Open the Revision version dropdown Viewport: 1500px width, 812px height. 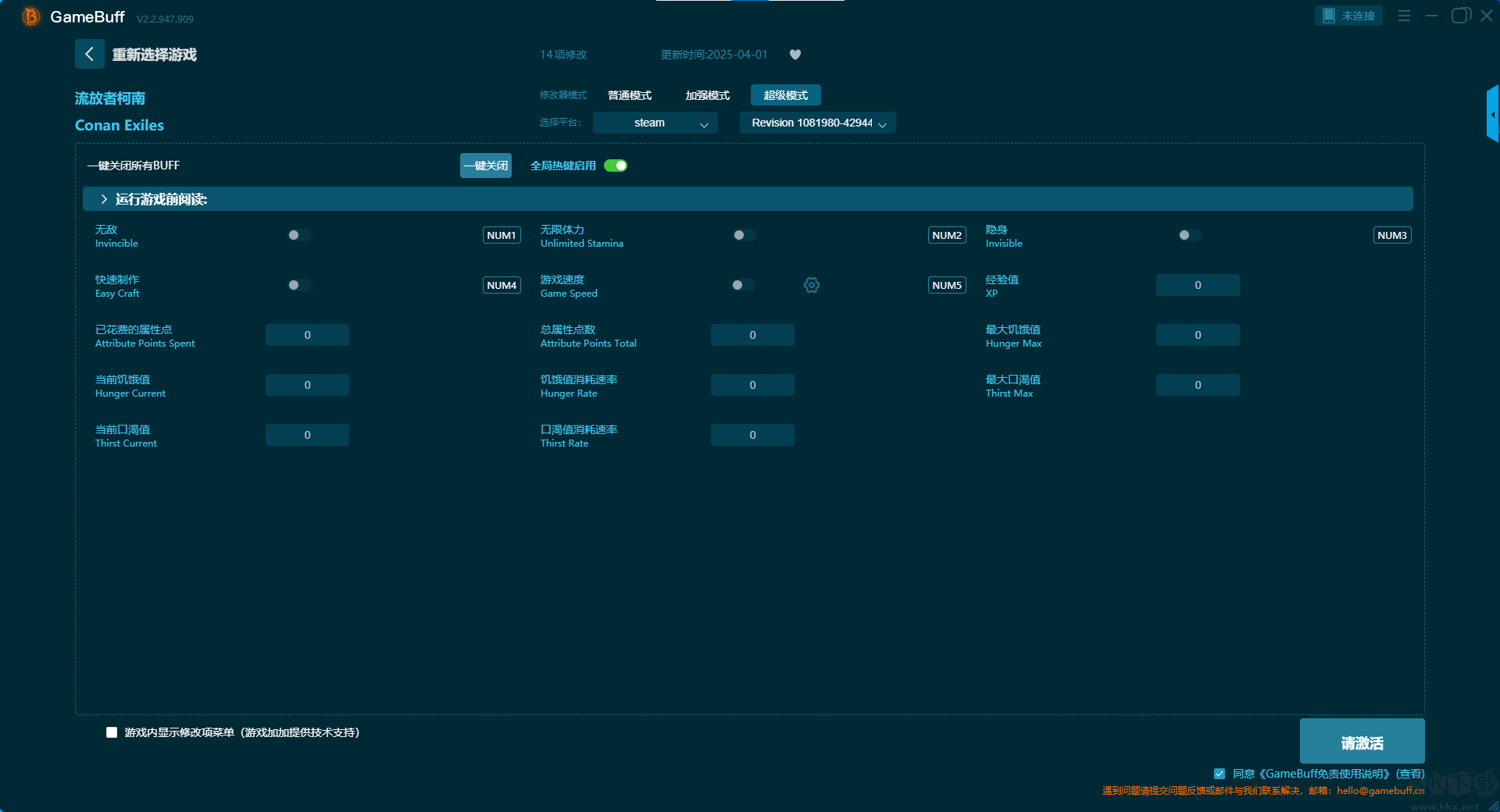[x=817, y=123]
